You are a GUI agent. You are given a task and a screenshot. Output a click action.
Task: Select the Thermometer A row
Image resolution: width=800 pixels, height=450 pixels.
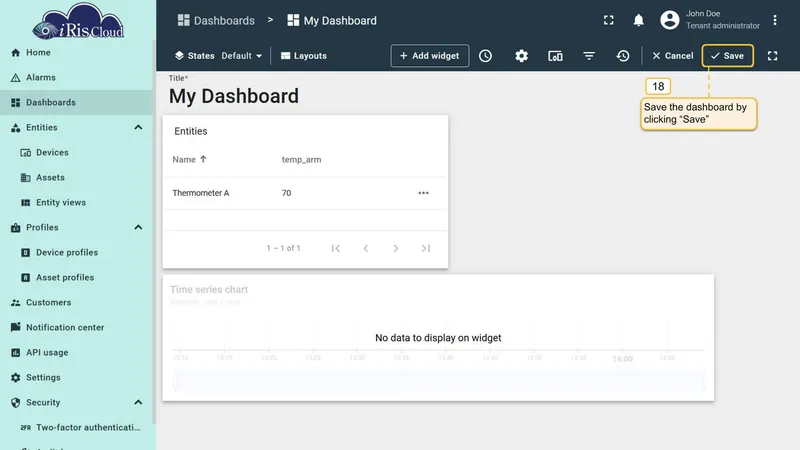coord(305,193)
